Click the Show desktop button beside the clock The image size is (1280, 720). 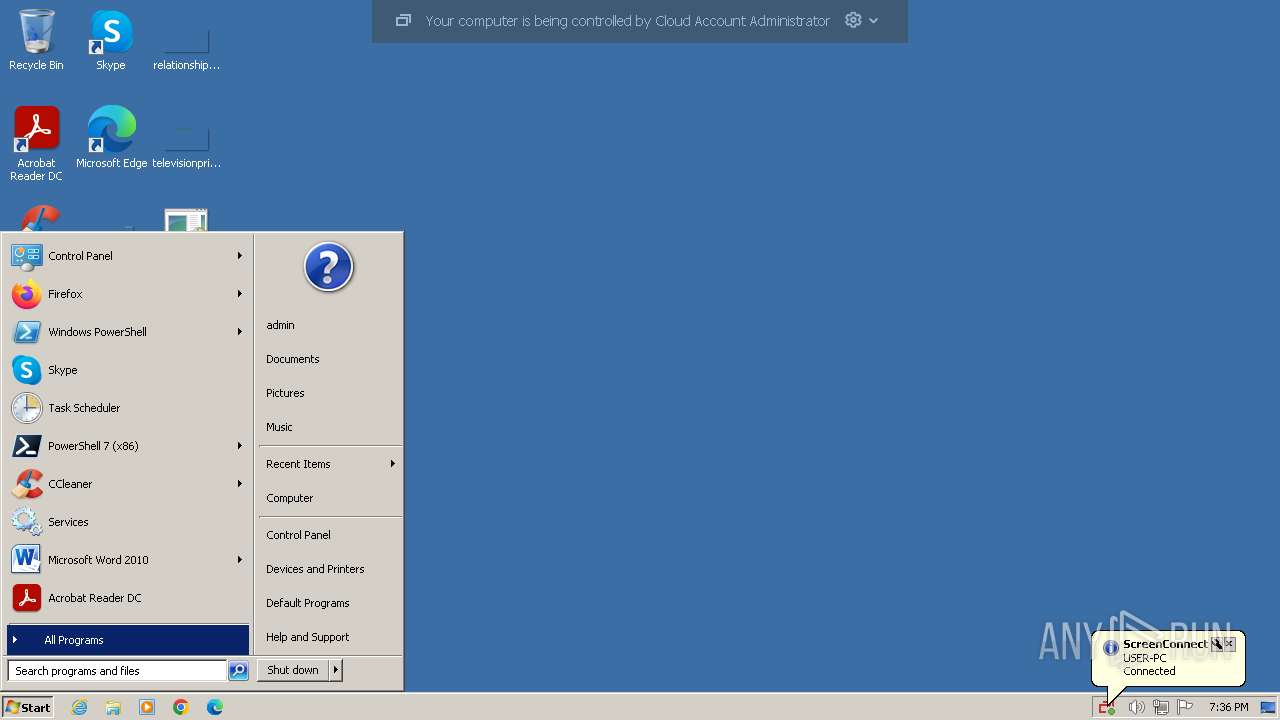[x=1268, y=707]
